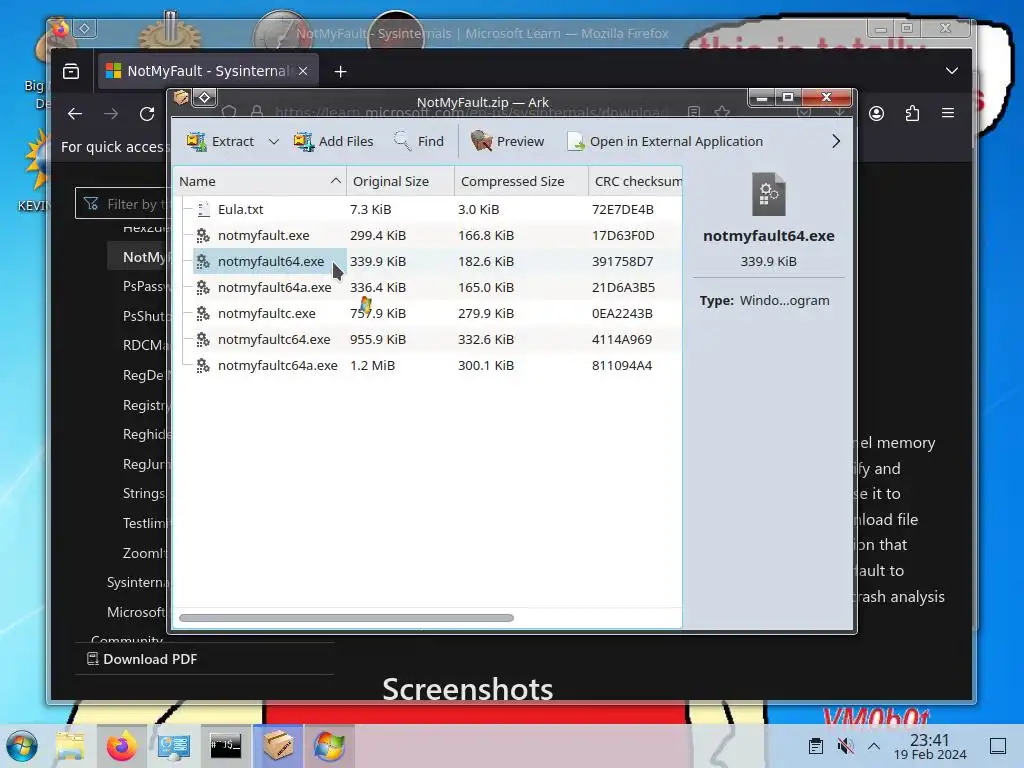Viewport: 1024px width, 768px height.
Task: Click the Ark window menu icon in titlebar
Action: (x=181, y=98)
